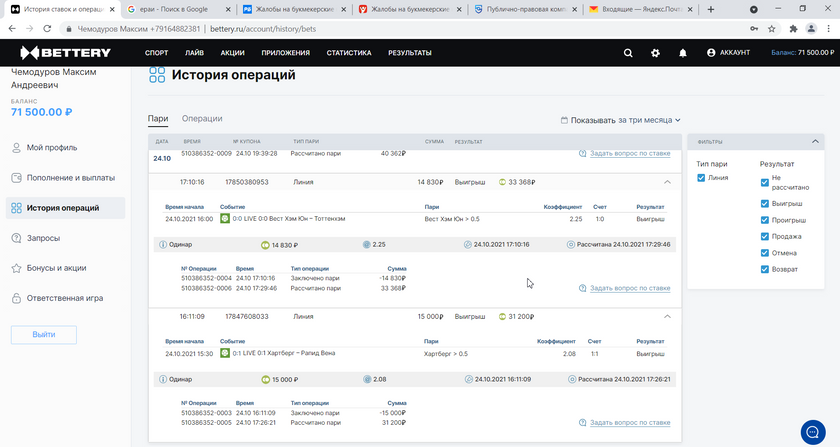Open СПОРТ menu item

click(x=156, y=53)
